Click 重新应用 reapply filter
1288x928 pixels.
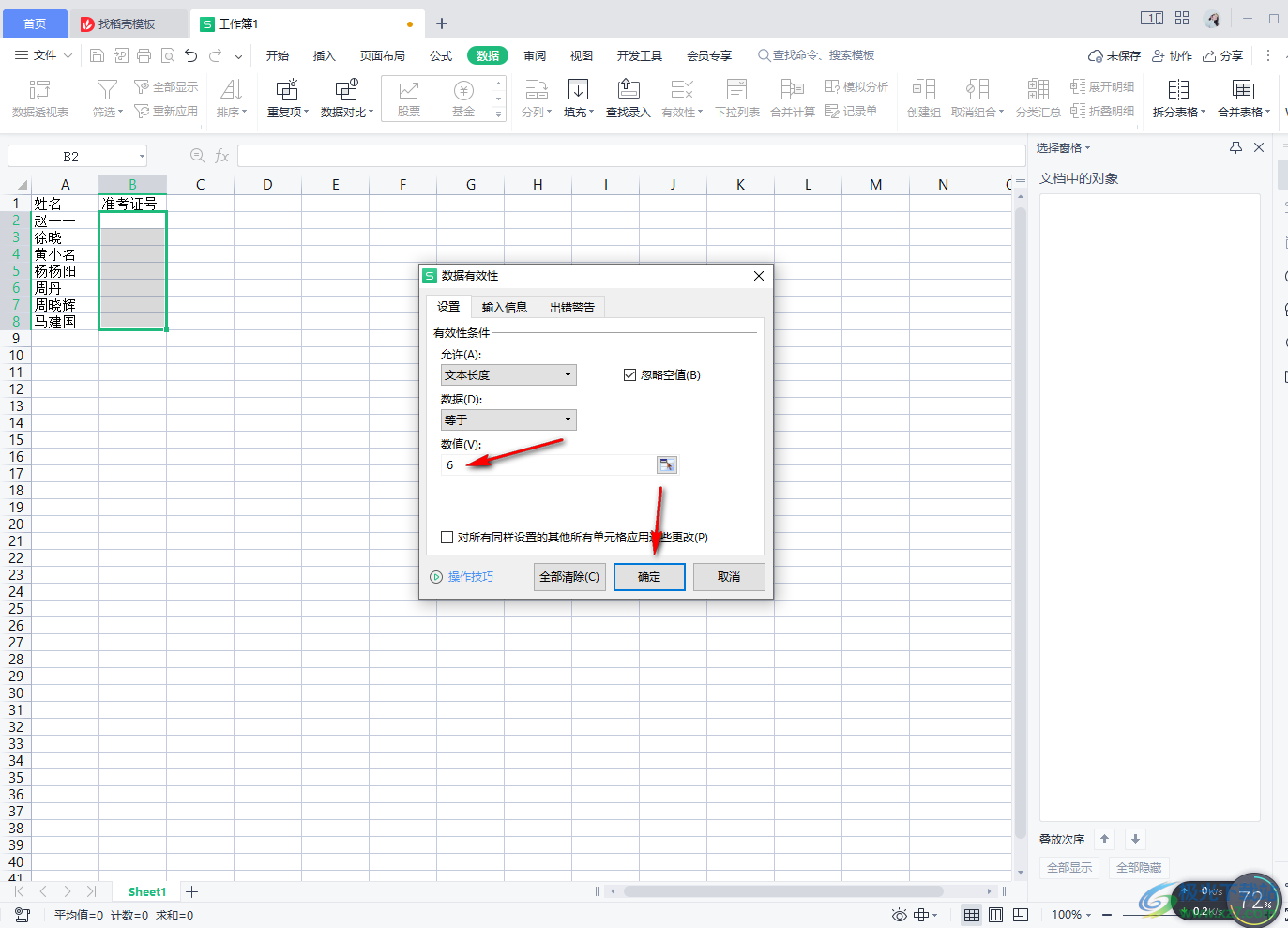[x=166, y=111]
